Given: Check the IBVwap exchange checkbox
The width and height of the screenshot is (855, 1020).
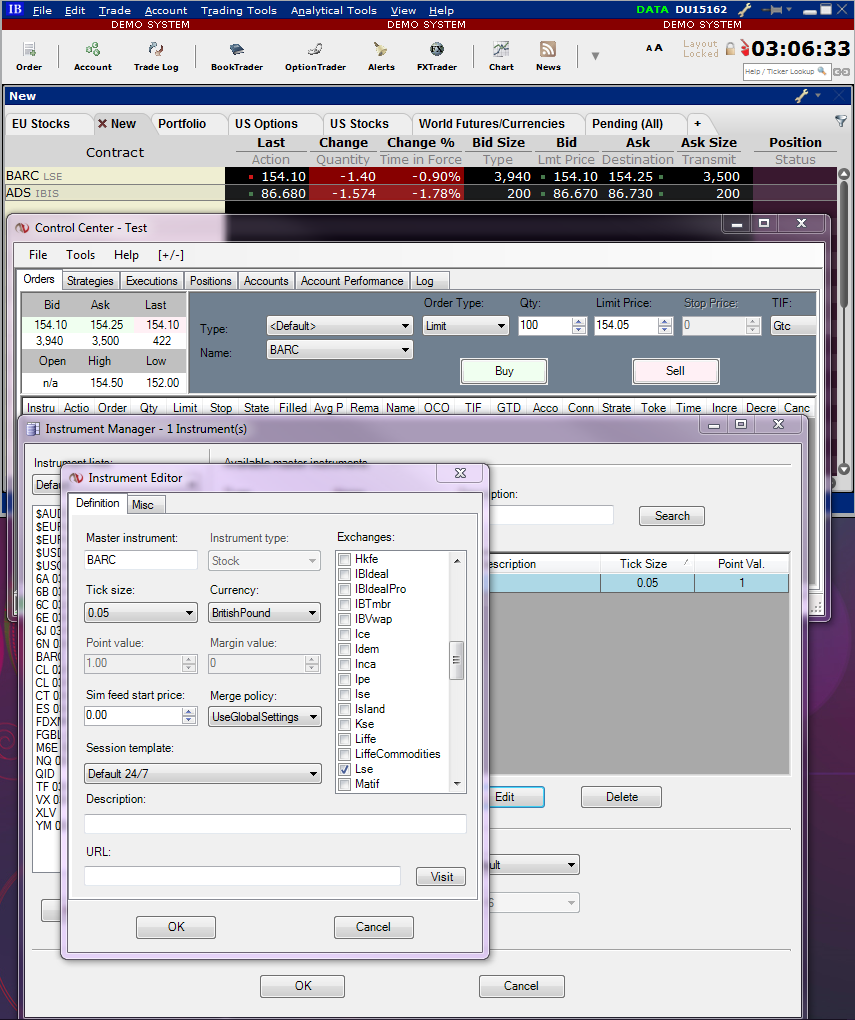Looking at the screenshot, I should (345, 619).
